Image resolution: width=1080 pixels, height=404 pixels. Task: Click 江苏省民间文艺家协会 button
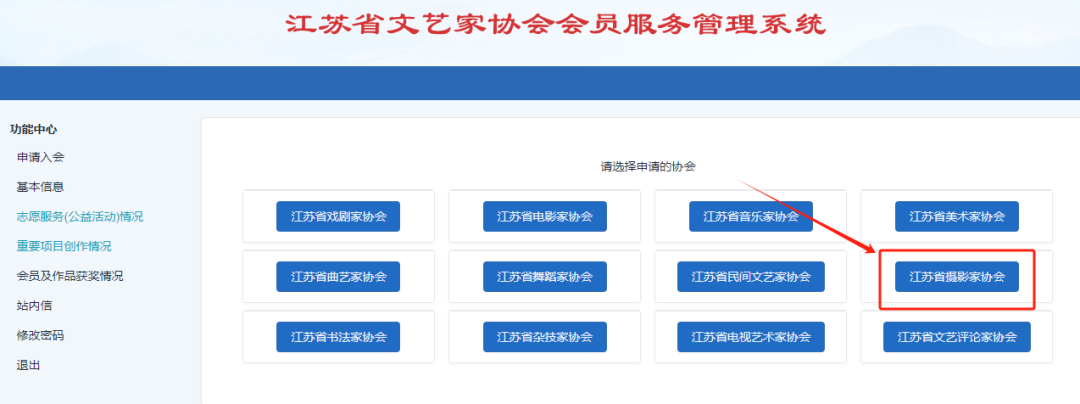pyautogui.click(x=750, y=277)
